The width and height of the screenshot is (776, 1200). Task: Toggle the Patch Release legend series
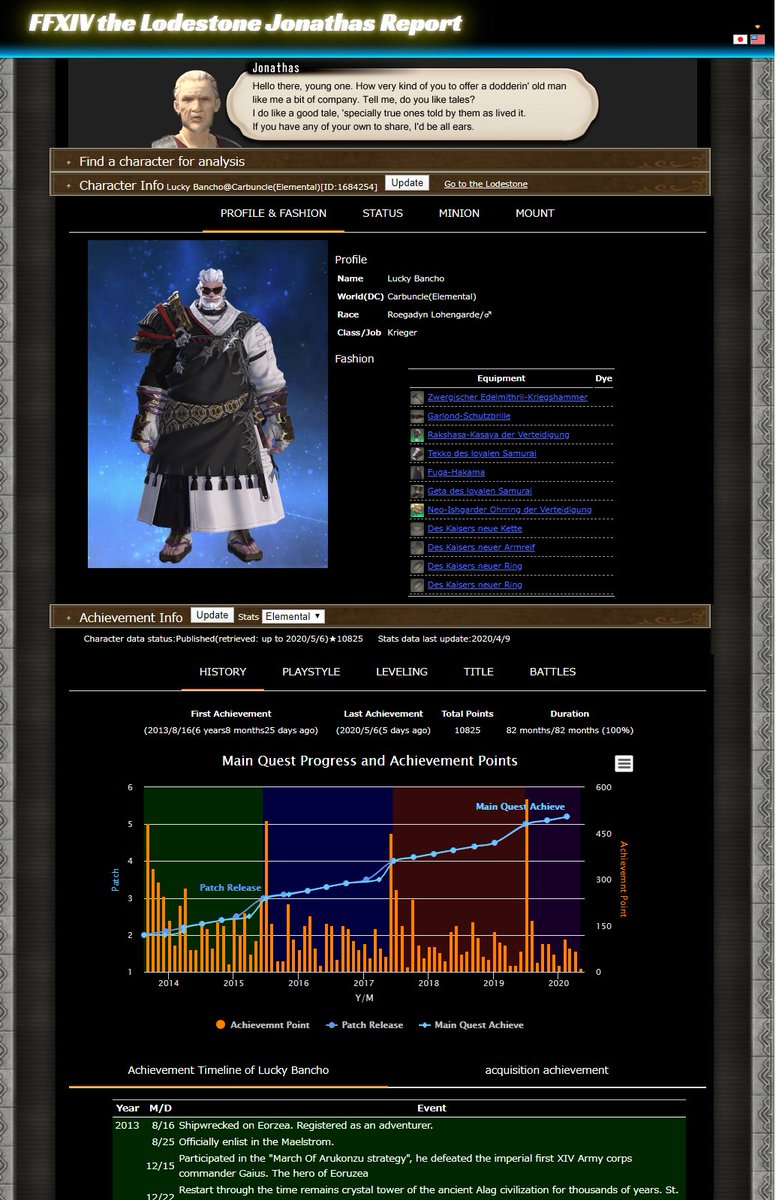[x=365, y=1025]
